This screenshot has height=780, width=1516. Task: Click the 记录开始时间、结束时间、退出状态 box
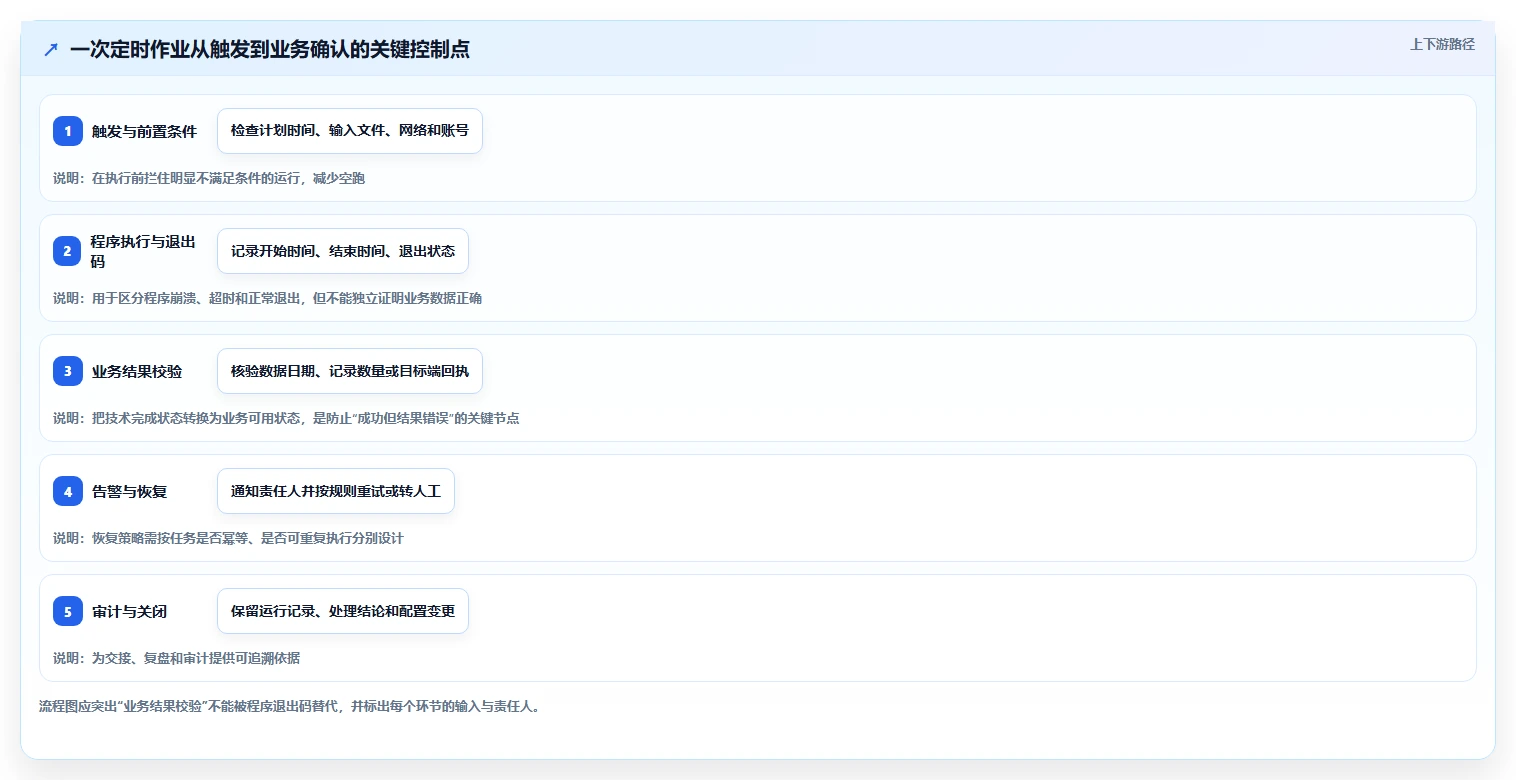[343, 251]
